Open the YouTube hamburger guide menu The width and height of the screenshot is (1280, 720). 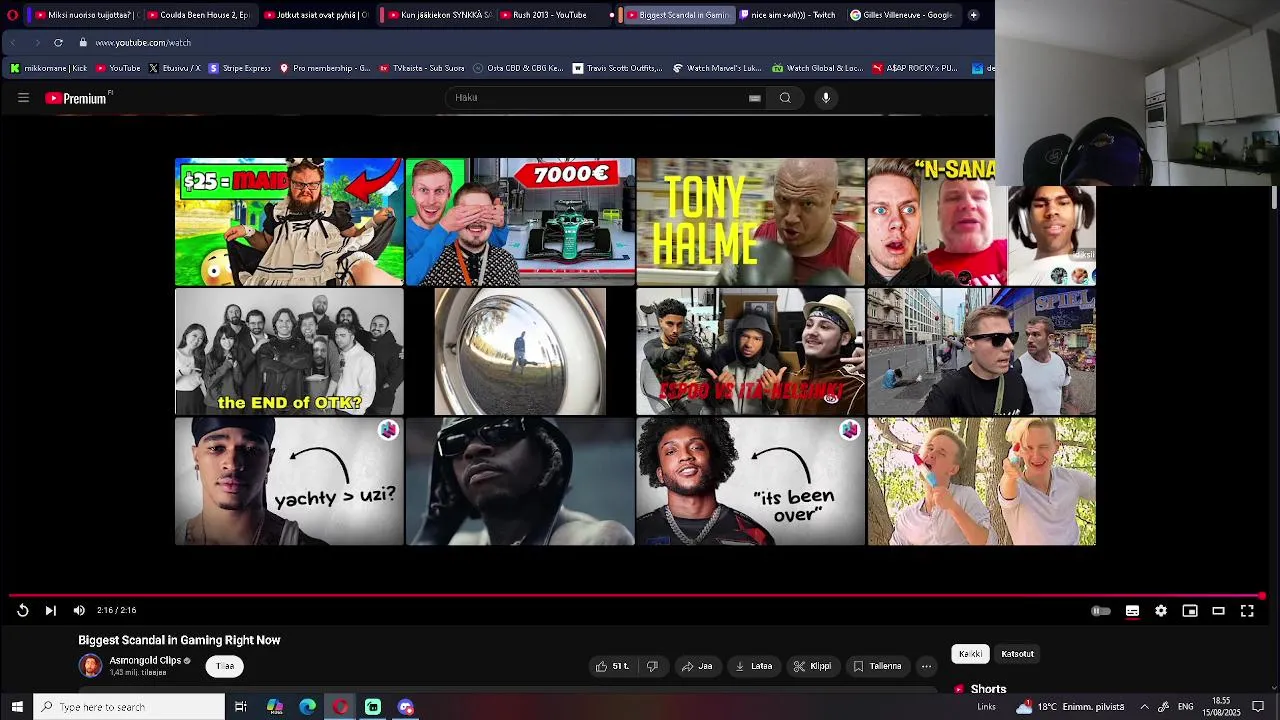click(23, 97)
